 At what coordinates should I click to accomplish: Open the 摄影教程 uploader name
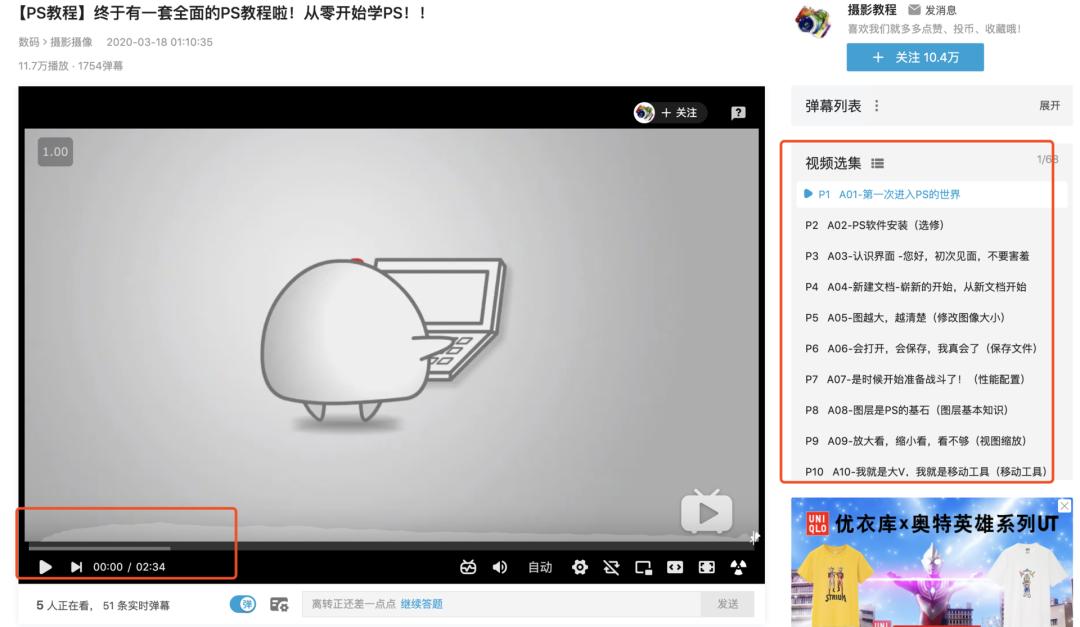(x=872, y=10)
